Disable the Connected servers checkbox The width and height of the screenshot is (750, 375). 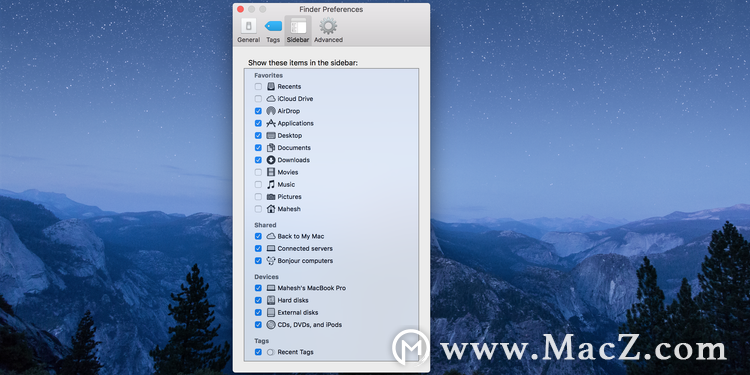[258, 249]
